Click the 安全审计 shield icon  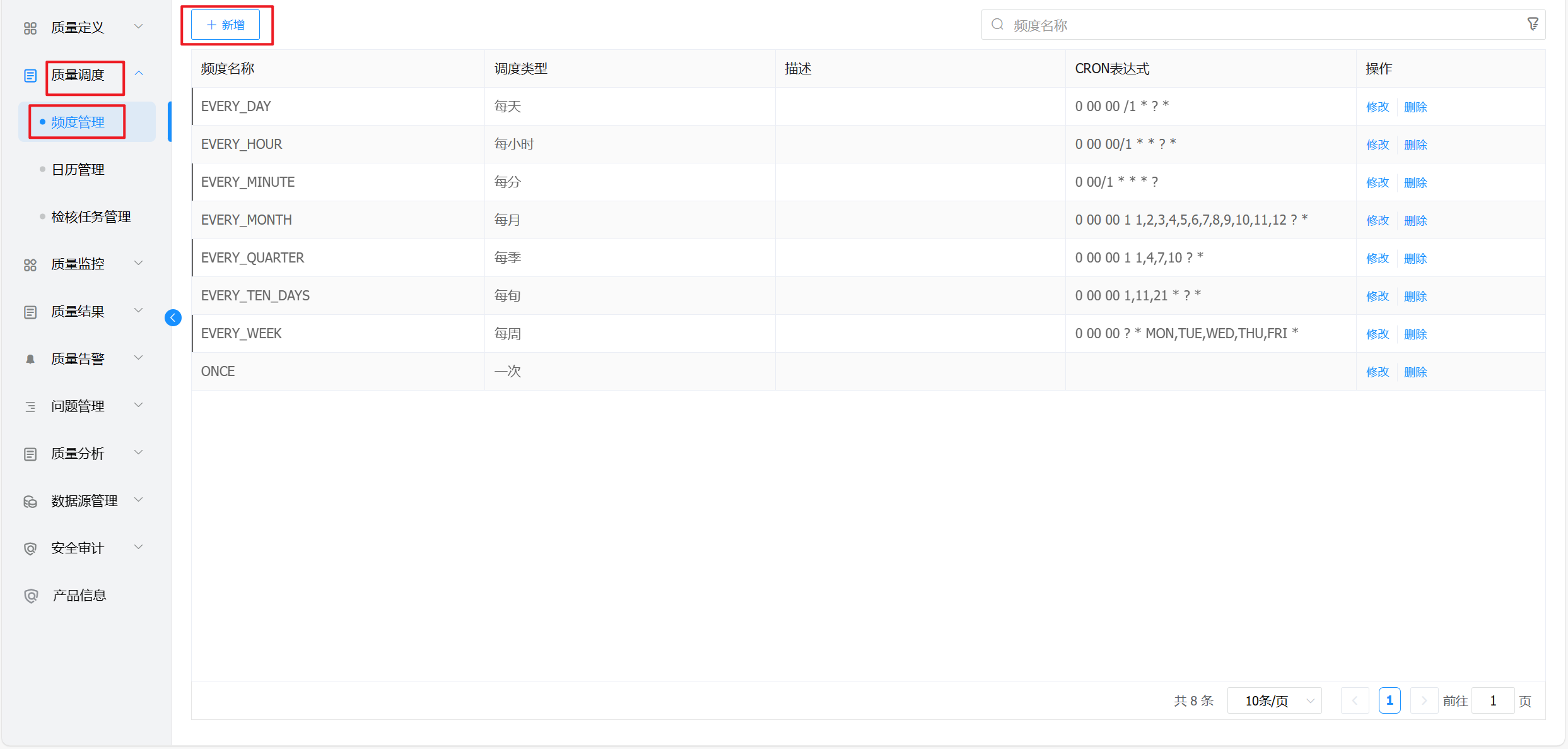coord(30,548)
